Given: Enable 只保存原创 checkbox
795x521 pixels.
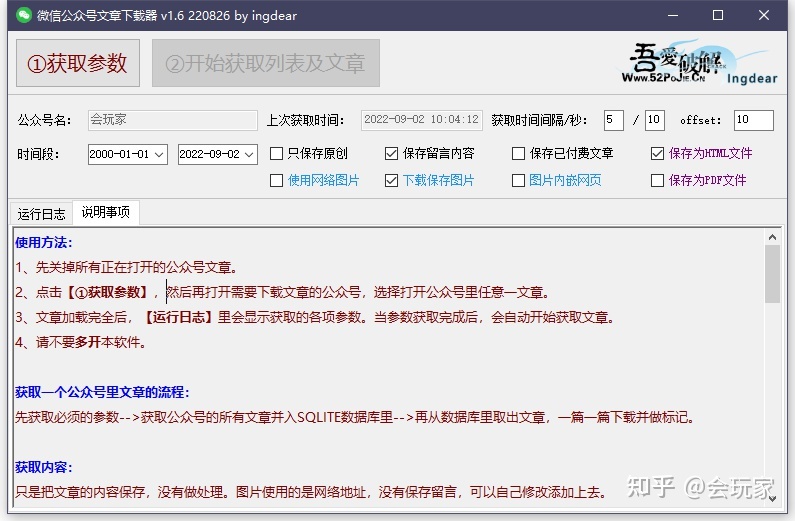Looking at the screenshot, I should click(276, 154).
